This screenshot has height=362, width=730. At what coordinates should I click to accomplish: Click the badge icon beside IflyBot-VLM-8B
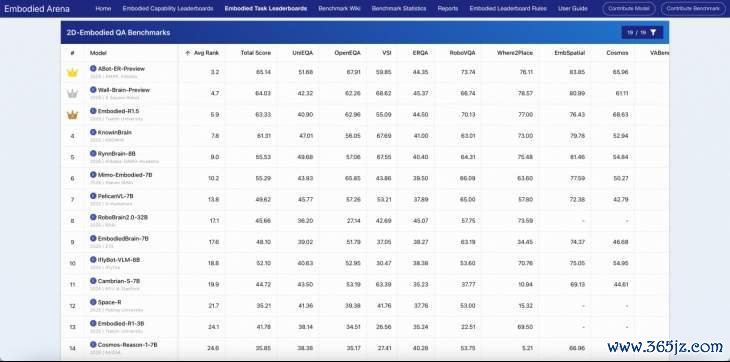click(x=93, y=260)
